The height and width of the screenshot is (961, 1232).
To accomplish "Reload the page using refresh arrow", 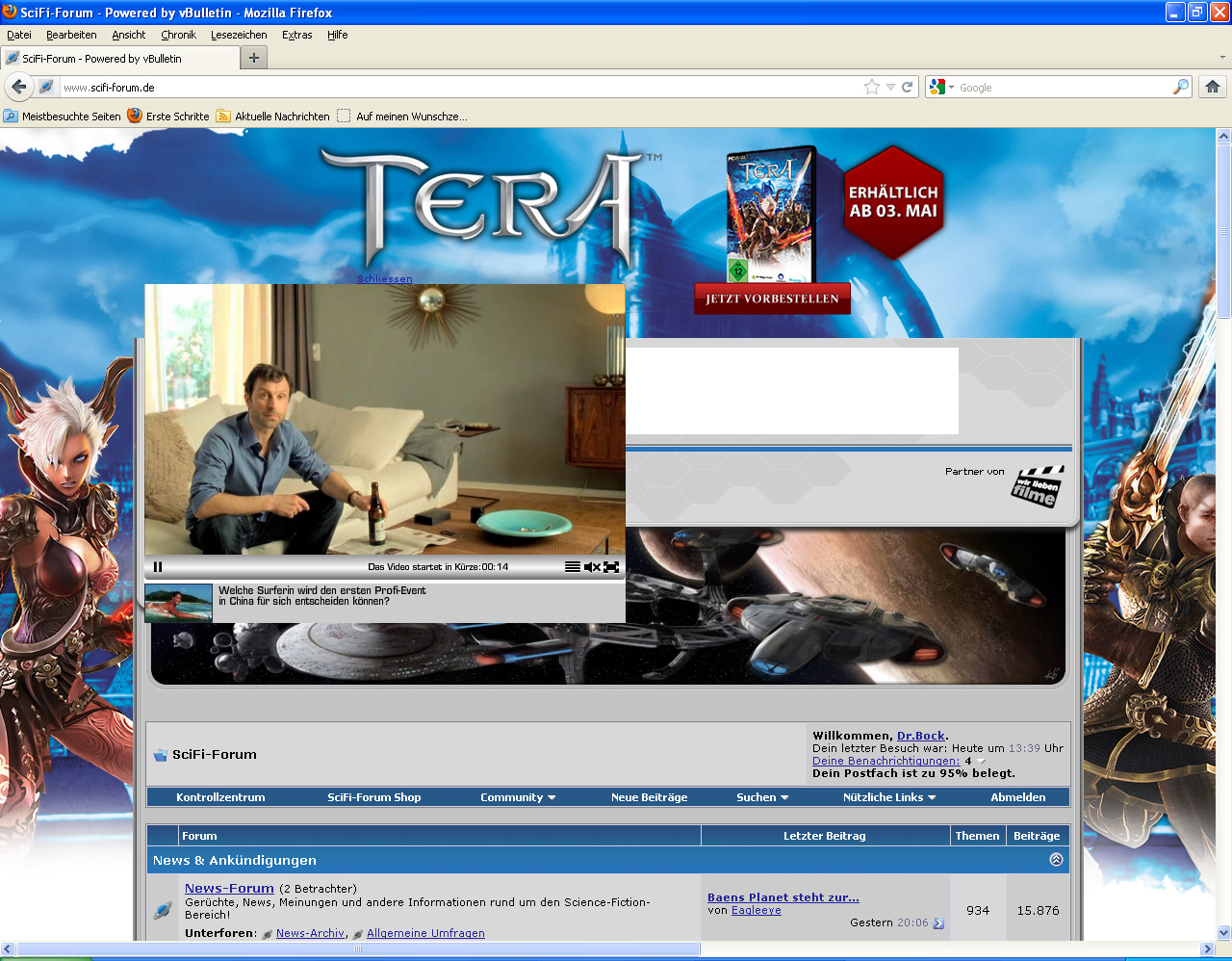I will (x=907, y=87).
